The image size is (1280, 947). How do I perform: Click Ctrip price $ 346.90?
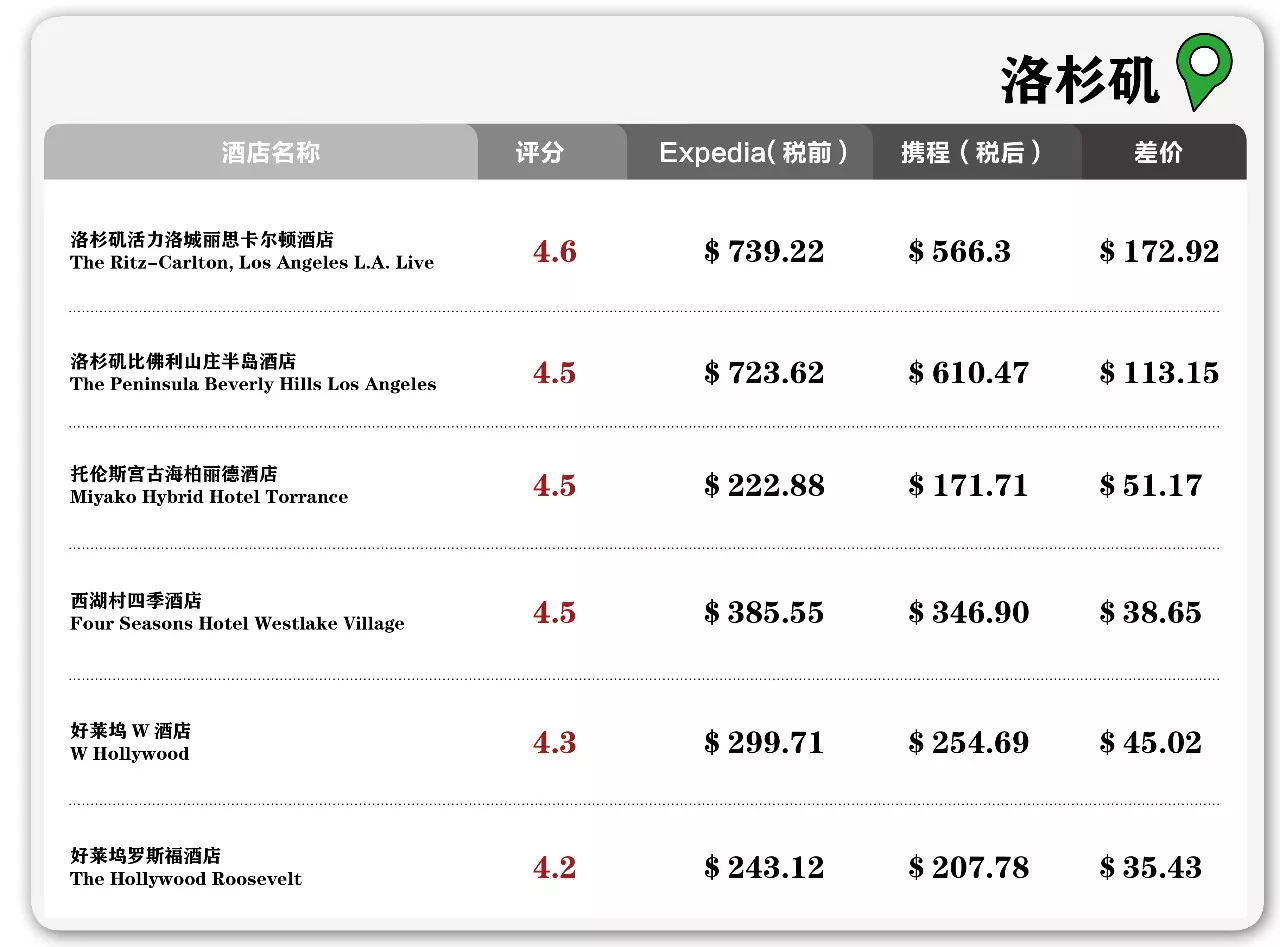969,613
